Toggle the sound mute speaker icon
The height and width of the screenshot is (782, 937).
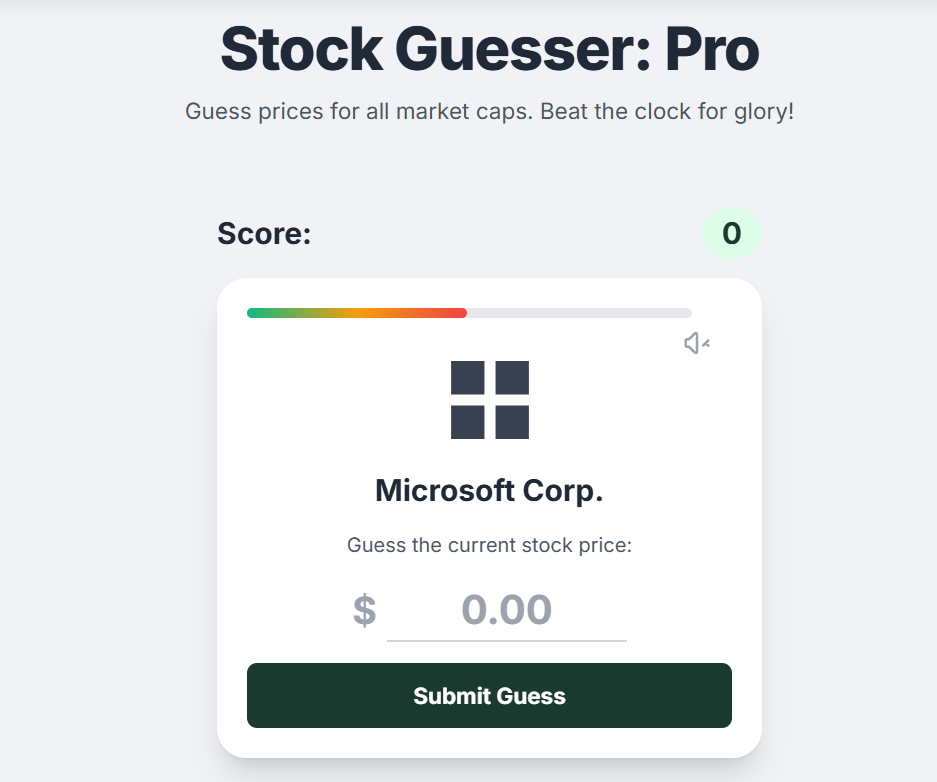pos(696,344)
